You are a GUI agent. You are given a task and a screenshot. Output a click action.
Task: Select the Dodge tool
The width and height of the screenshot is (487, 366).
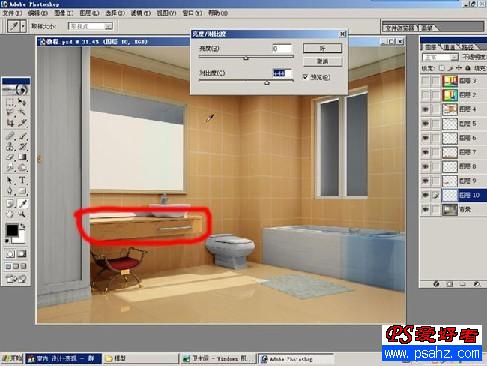22,168
